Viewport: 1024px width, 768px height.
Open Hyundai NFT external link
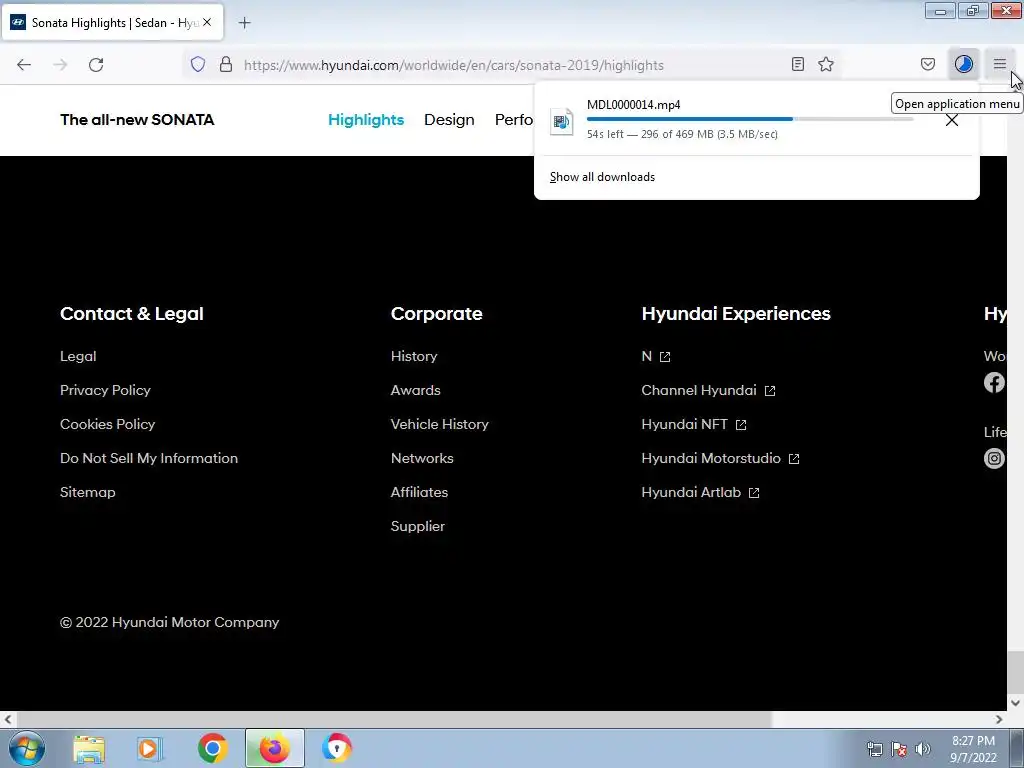[x=694, y=424]
